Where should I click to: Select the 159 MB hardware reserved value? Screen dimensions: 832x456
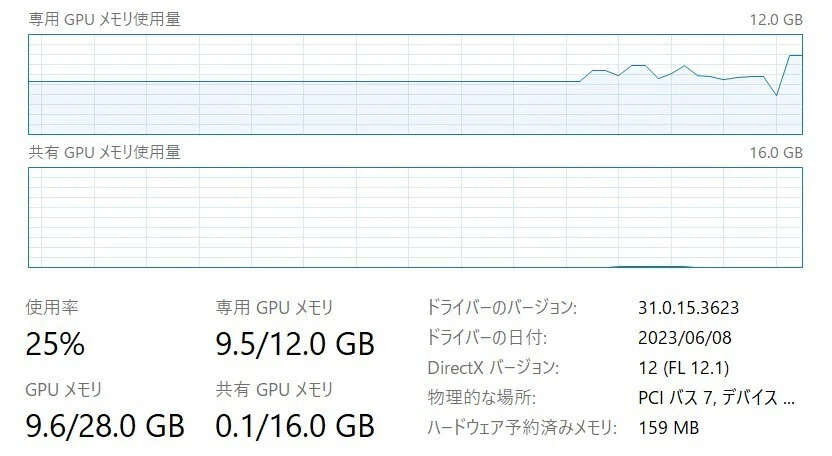(669, 427)
